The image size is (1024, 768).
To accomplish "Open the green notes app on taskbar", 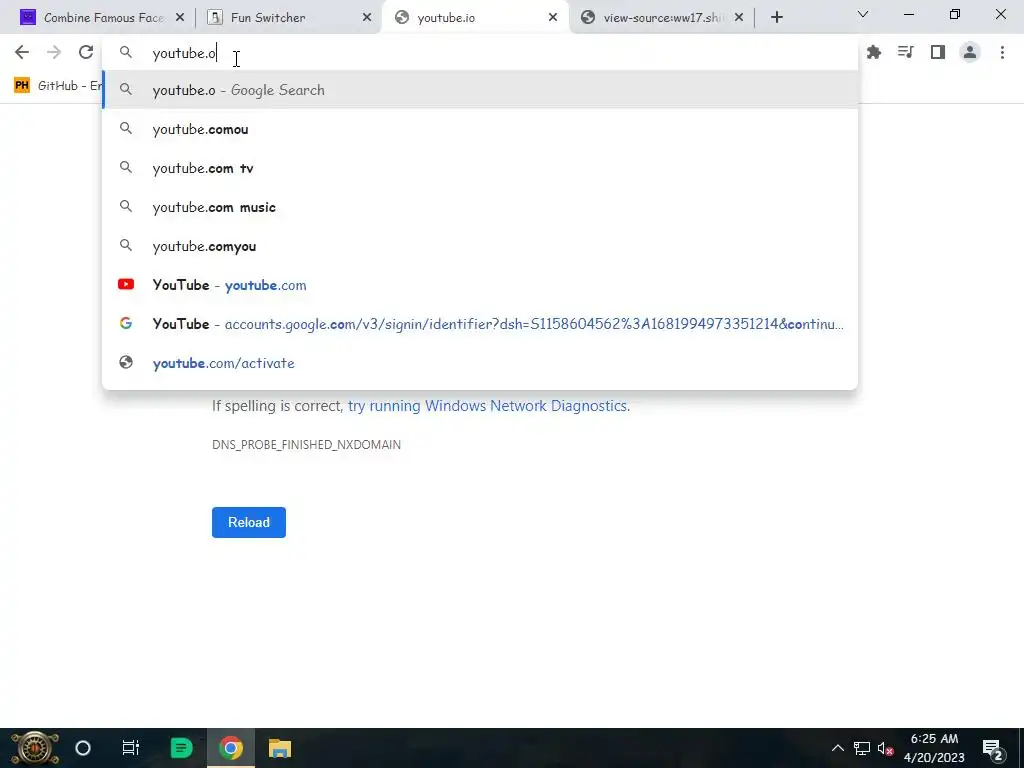I will click(x=181, y=748).
